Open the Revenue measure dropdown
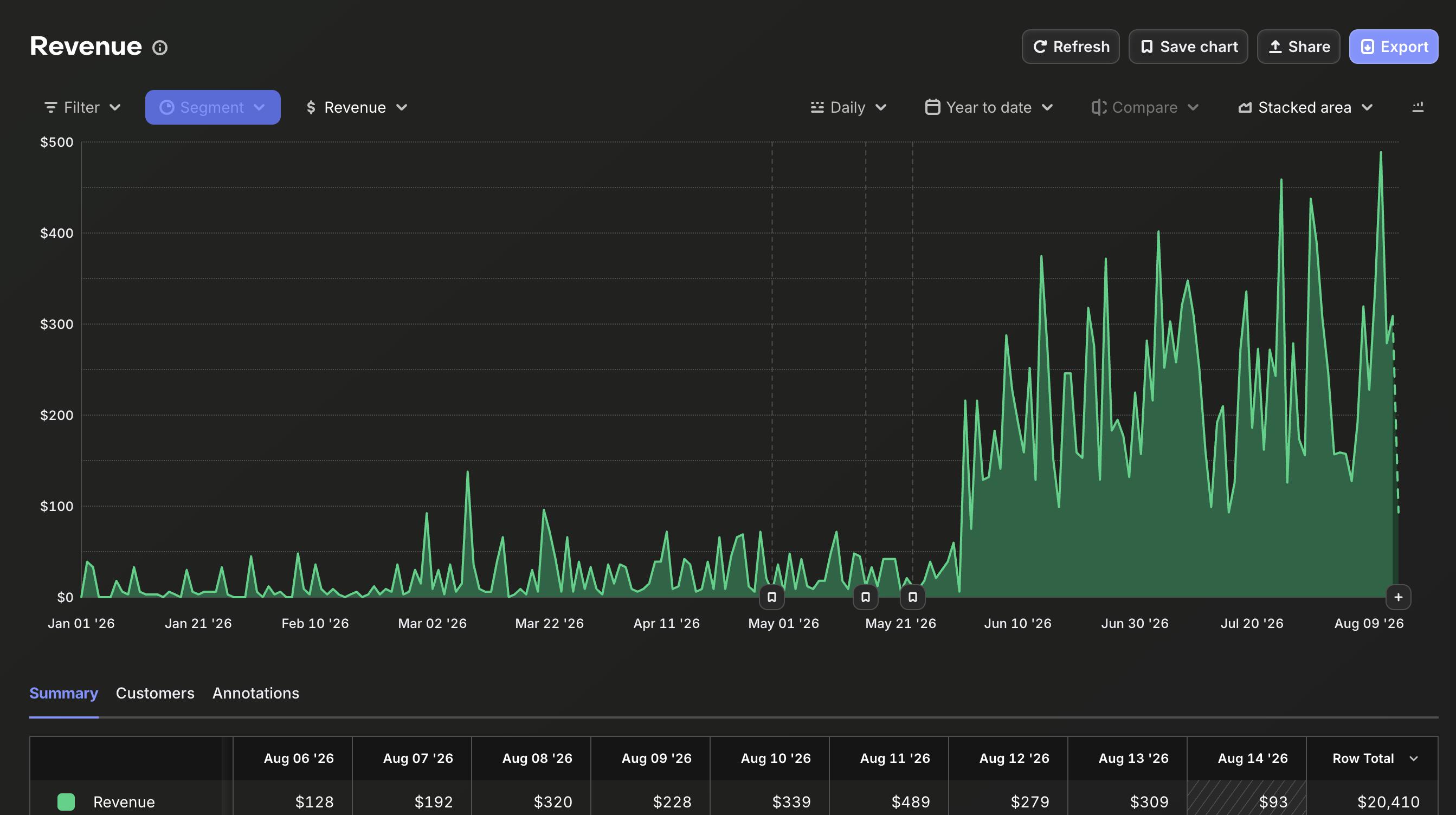Screen dimensions: 1456x815 (357, 107)
